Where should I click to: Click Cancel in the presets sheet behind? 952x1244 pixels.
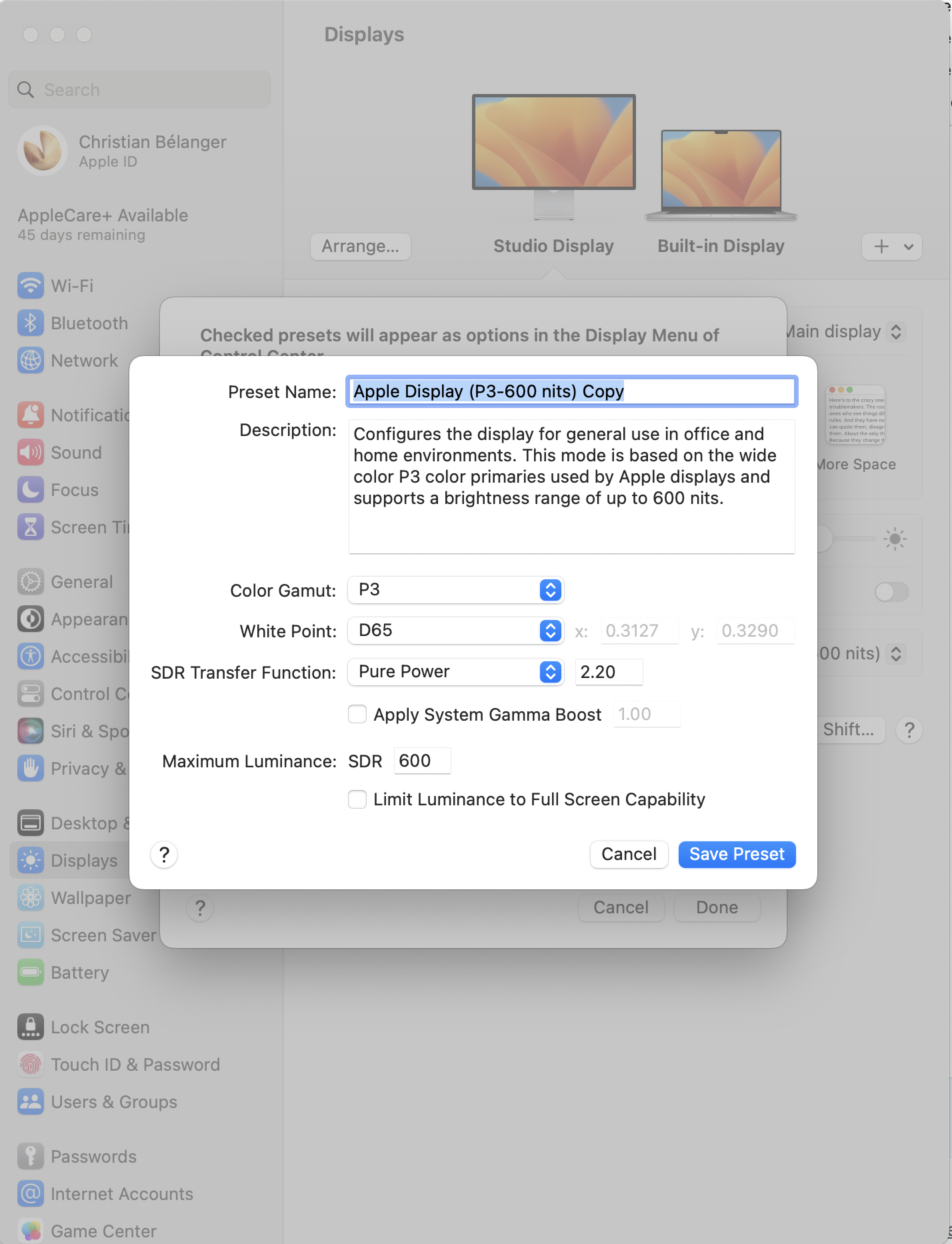point(621,908)
